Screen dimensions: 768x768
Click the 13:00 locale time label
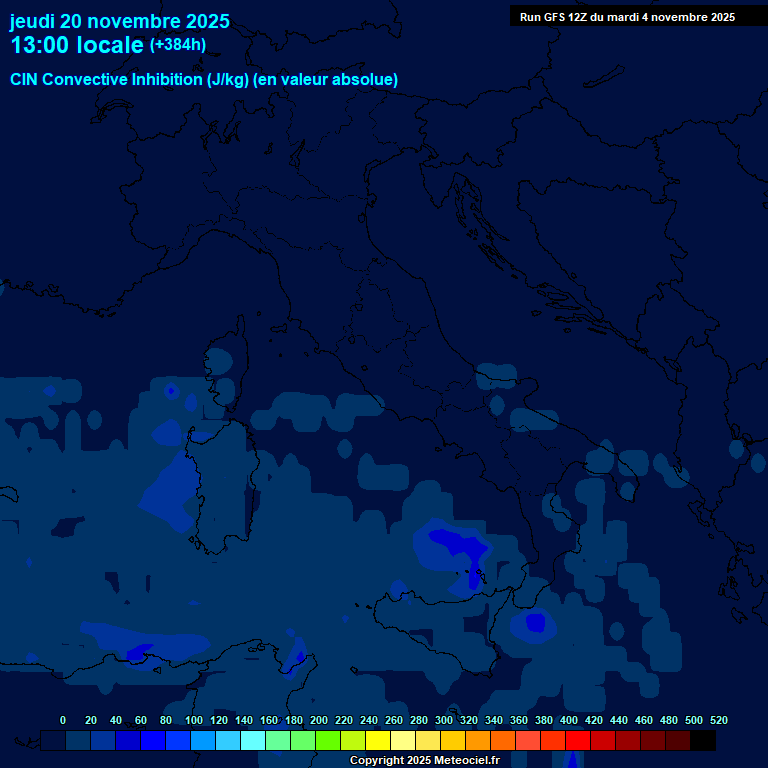click(77, 46)
